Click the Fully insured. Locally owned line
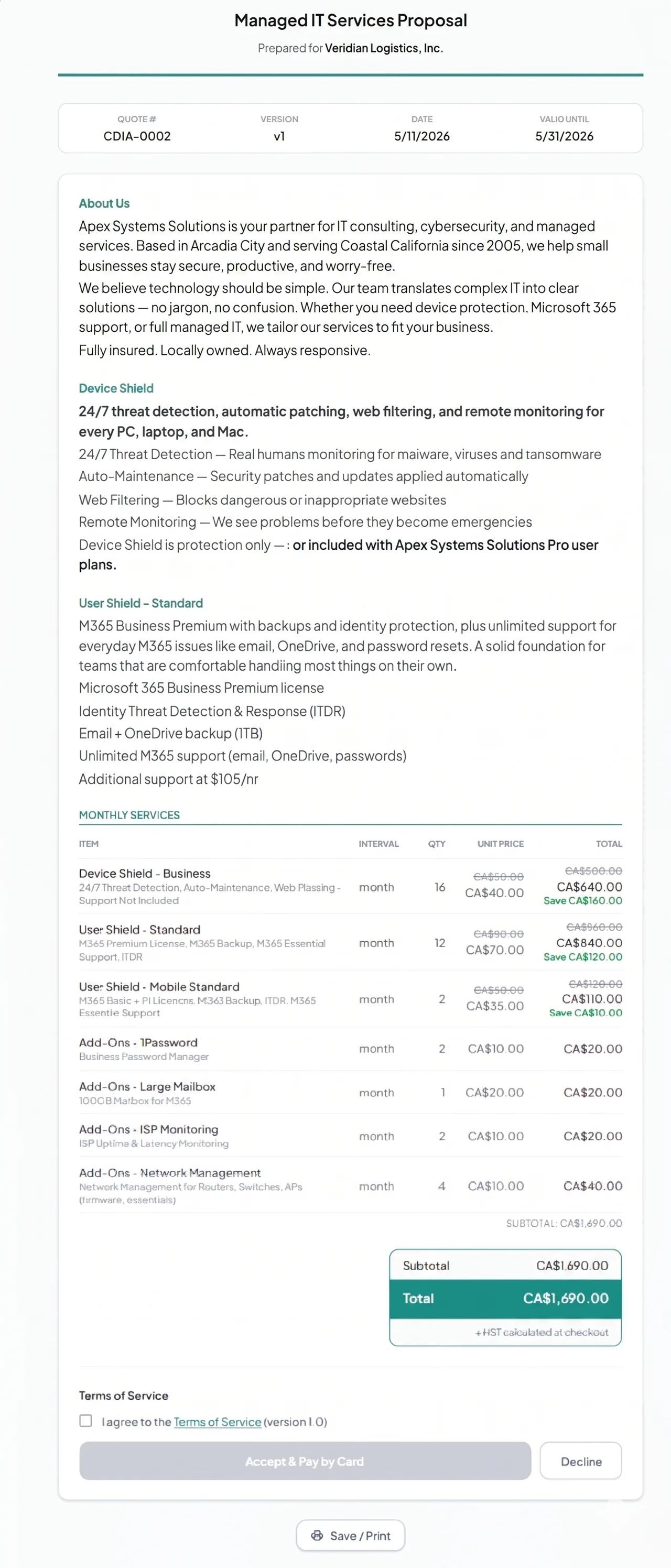The height and width of the screenshot is (1568, 671). tap(224, 351)
